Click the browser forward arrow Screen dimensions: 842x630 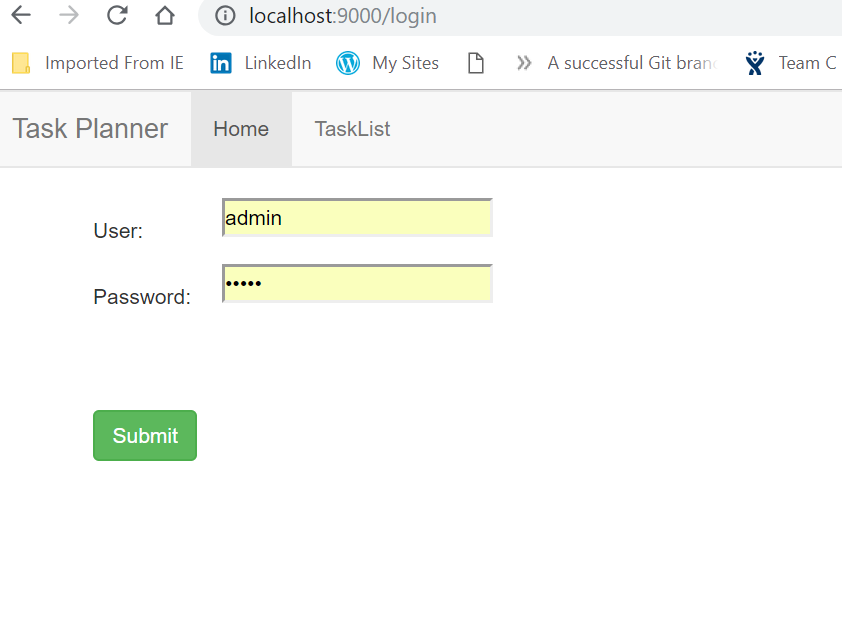click(x=69, y=16)
